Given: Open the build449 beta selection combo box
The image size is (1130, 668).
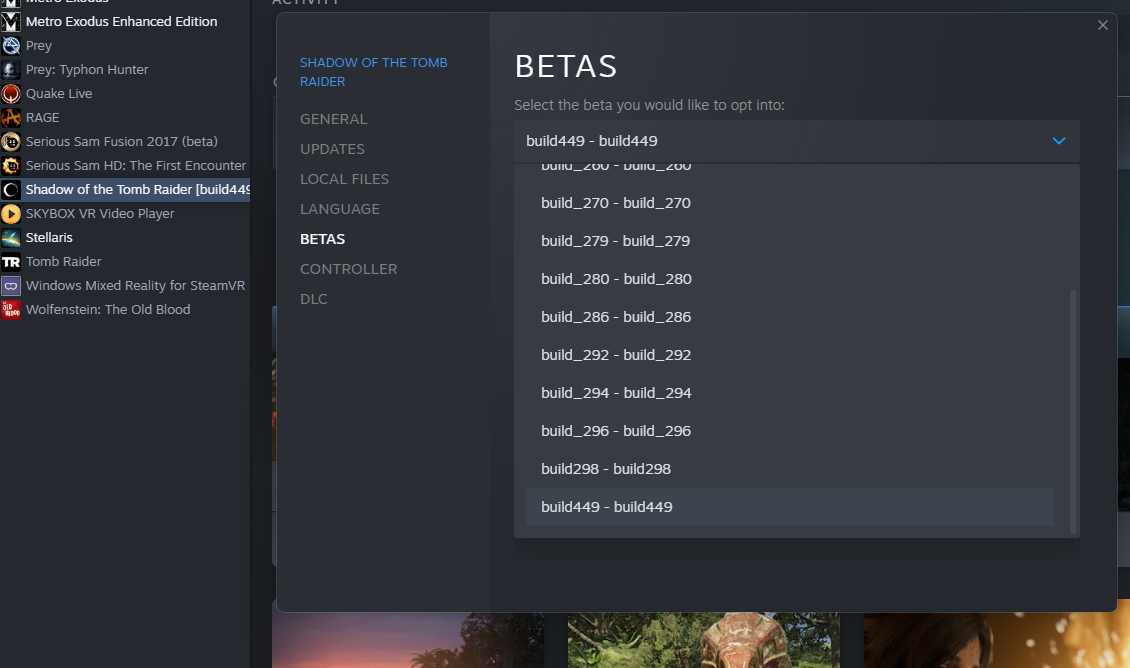Looking at the screenshot, I should [x=796, y=141].
